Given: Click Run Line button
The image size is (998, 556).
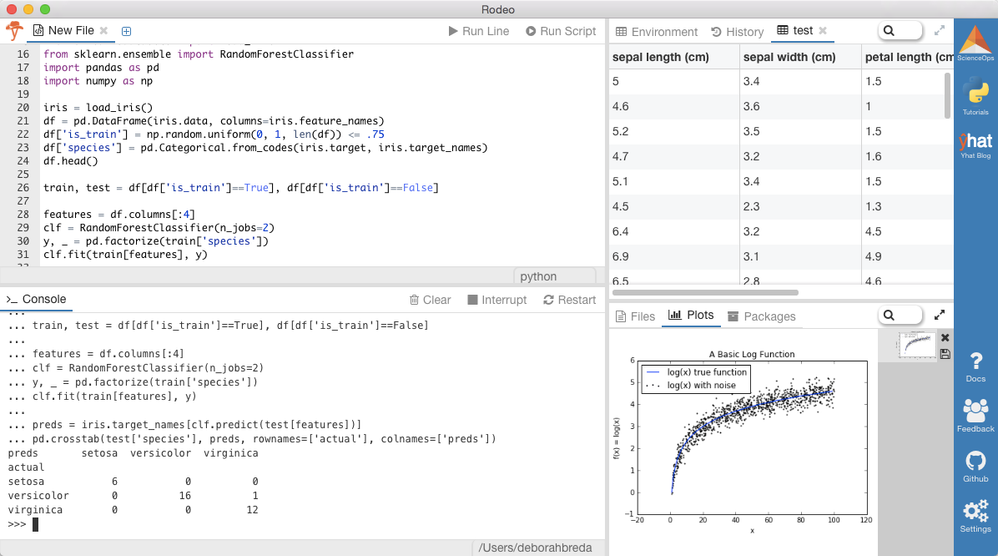Looking at the screenshot, I should pos(479,31).
